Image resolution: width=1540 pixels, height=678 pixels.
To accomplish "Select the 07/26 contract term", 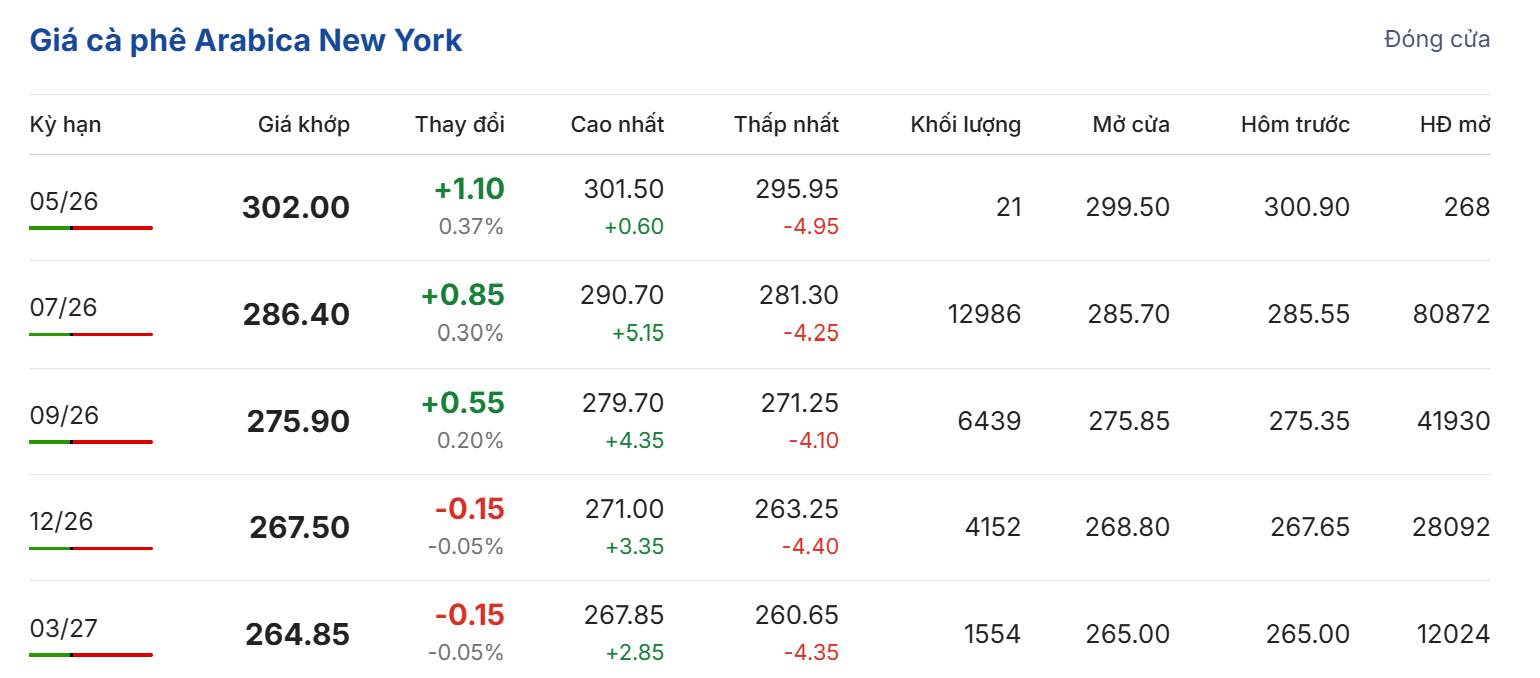I will (x=64, y=307).
